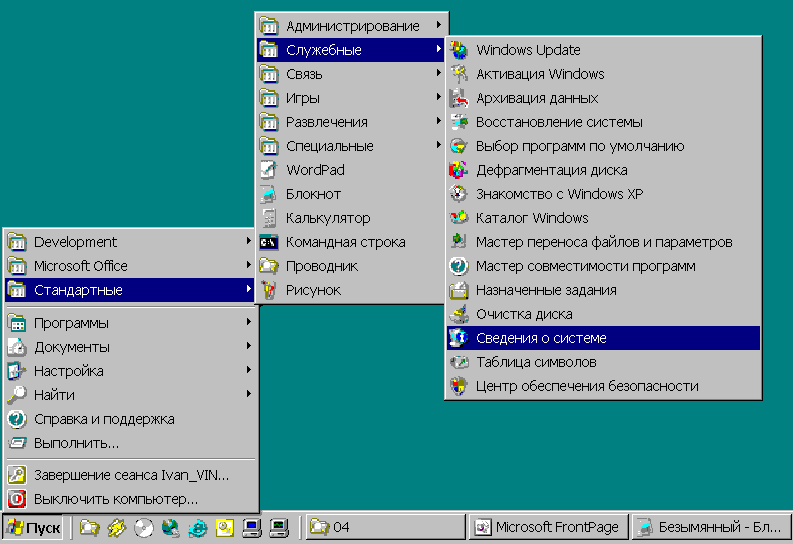Click the Назначенные задания icon
The width and height of the screenshot is (793, 544).
click(459, 290)
